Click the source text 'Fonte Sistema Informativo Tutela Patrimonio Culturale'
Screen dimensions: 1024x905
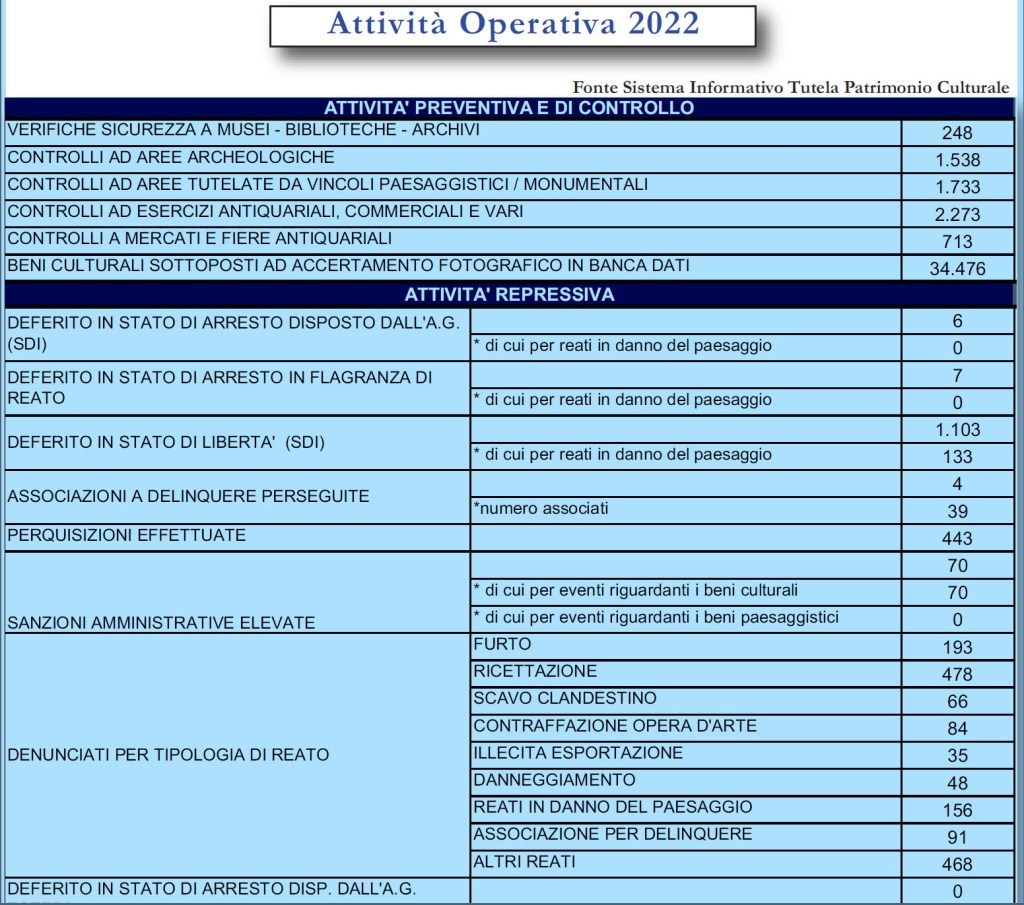pos(791,87)
